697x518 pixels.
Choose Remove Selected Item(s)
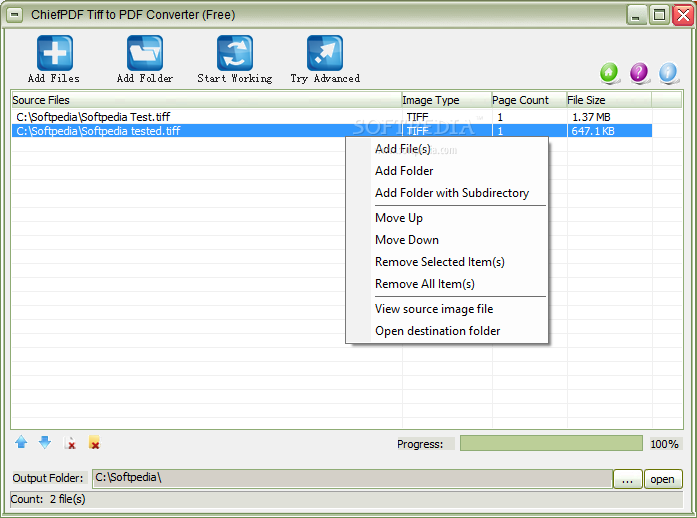[447, 262]
